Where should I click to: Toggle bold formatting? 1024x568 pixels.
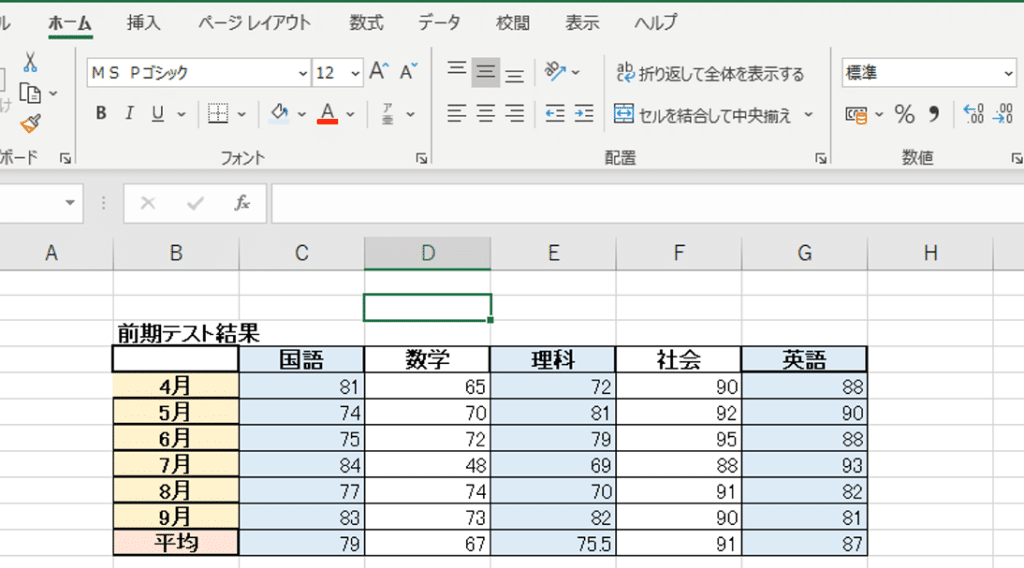pyautogui.click(x=101, y=114)
